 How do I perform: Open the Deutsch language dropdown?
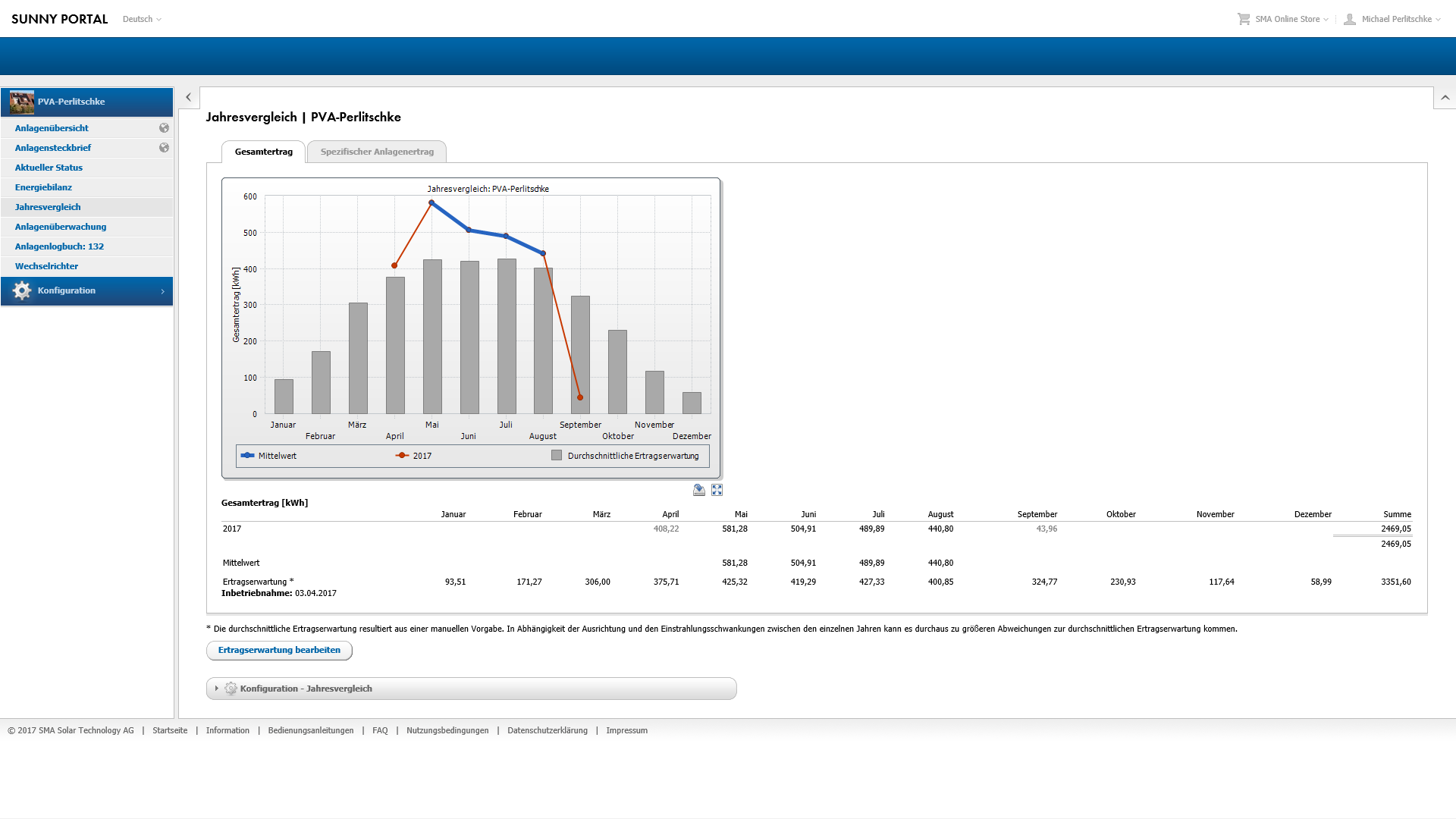click(142, 19)
